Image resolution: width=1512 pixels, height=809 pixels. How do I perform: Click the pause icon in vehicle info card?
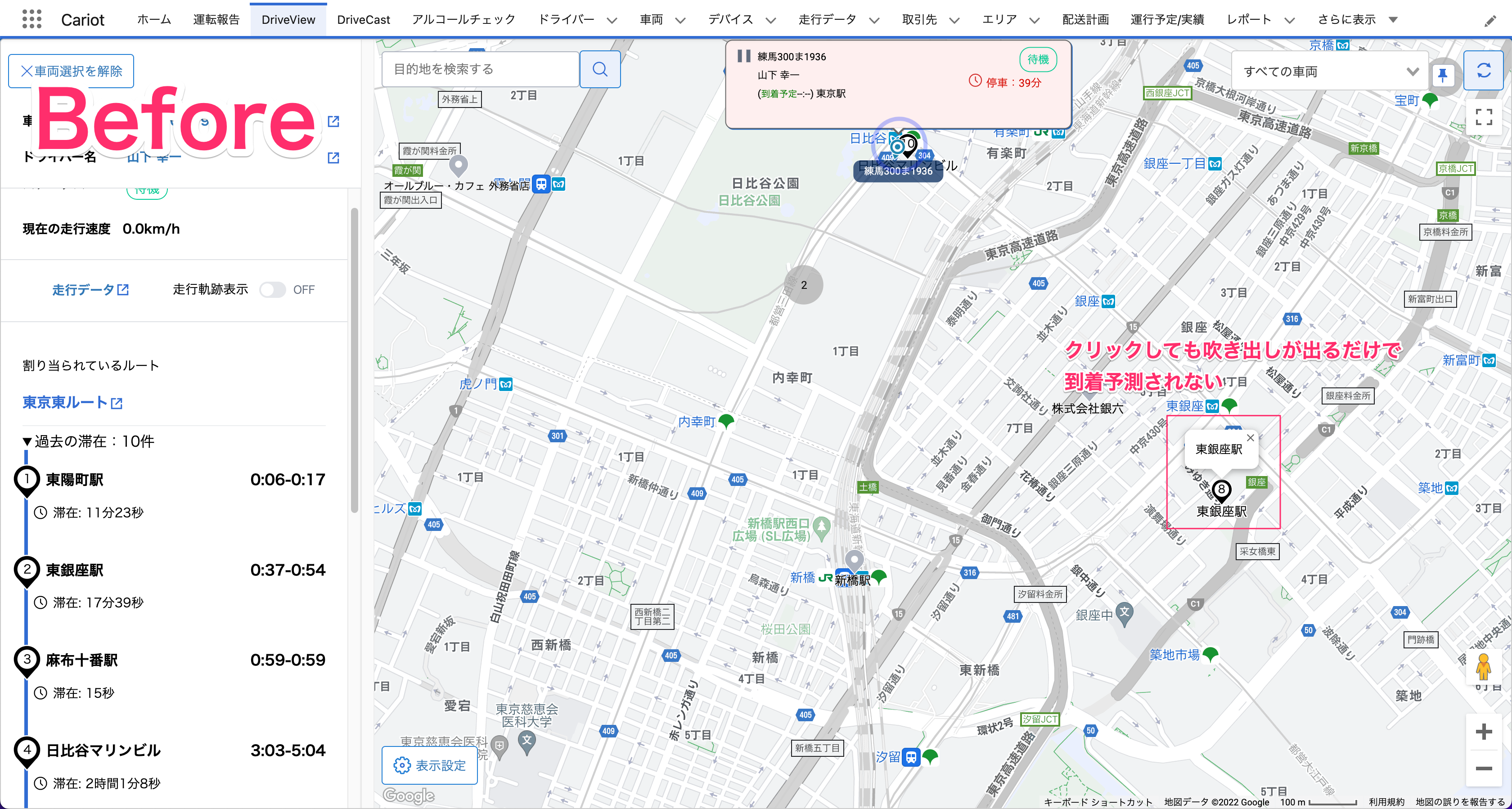click(x=744, y=56)
